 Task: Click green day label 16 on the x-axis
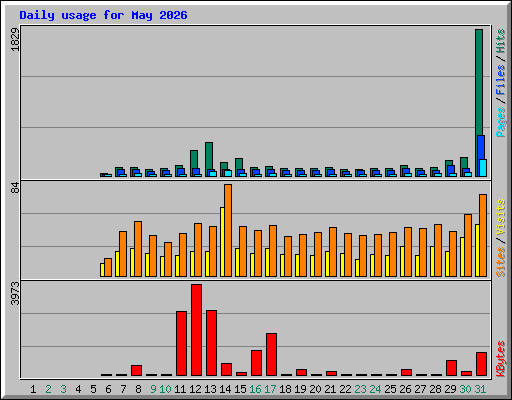point(255,389)
